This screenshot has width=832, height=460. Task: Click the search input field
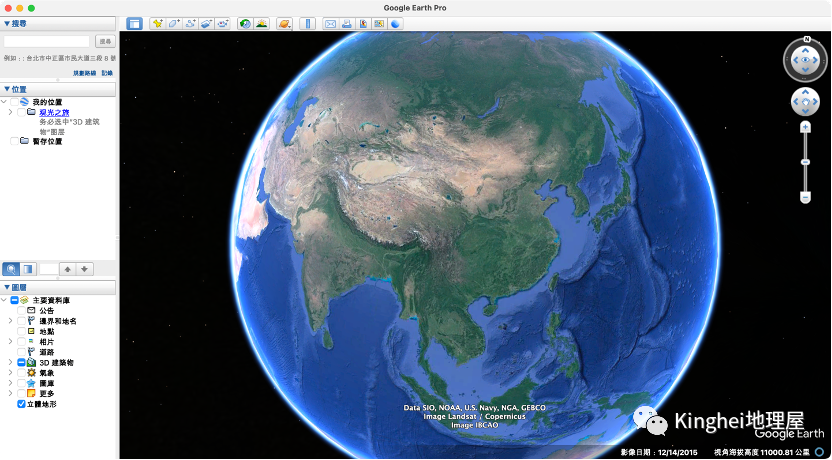[x=47, y=41]
